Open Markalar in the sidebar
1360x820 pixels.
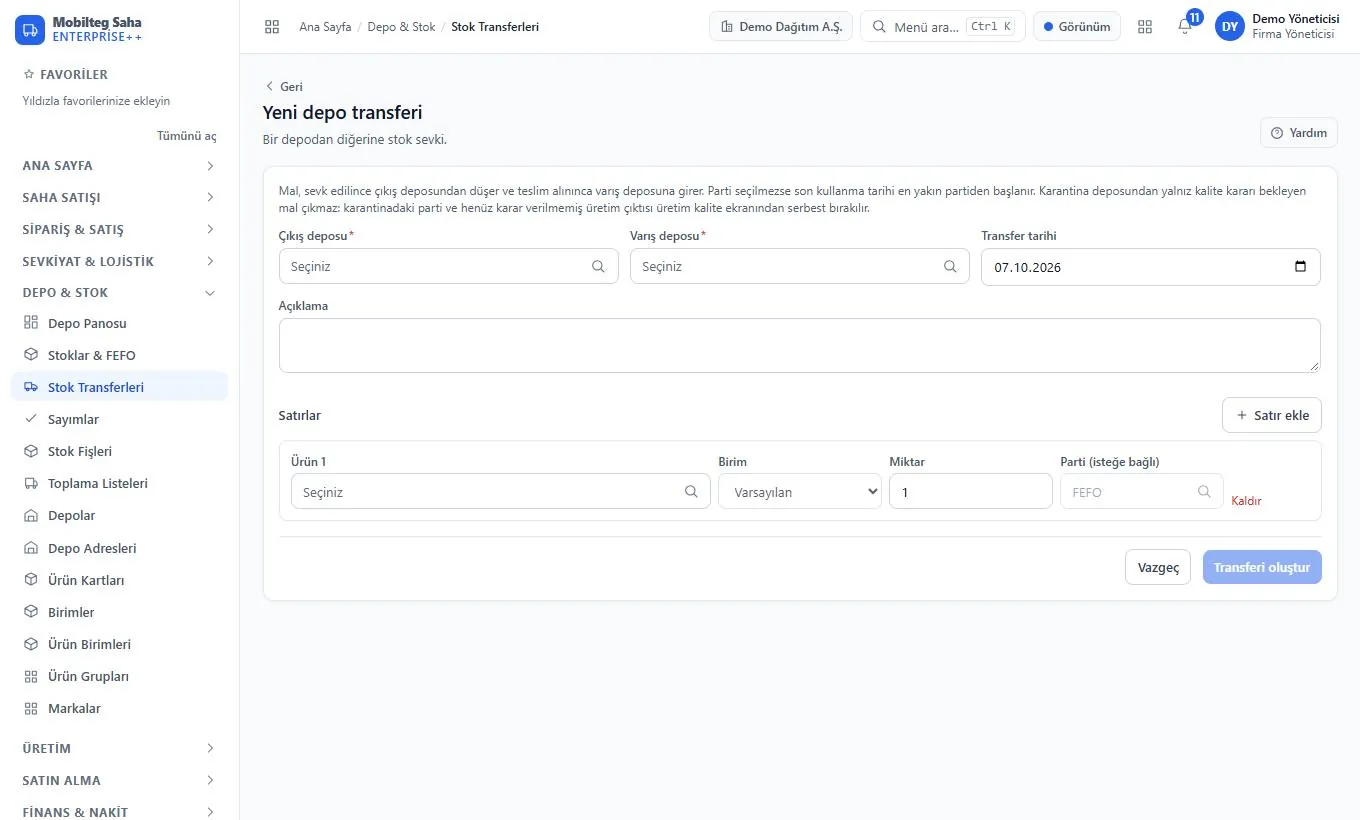coord(119,708)
